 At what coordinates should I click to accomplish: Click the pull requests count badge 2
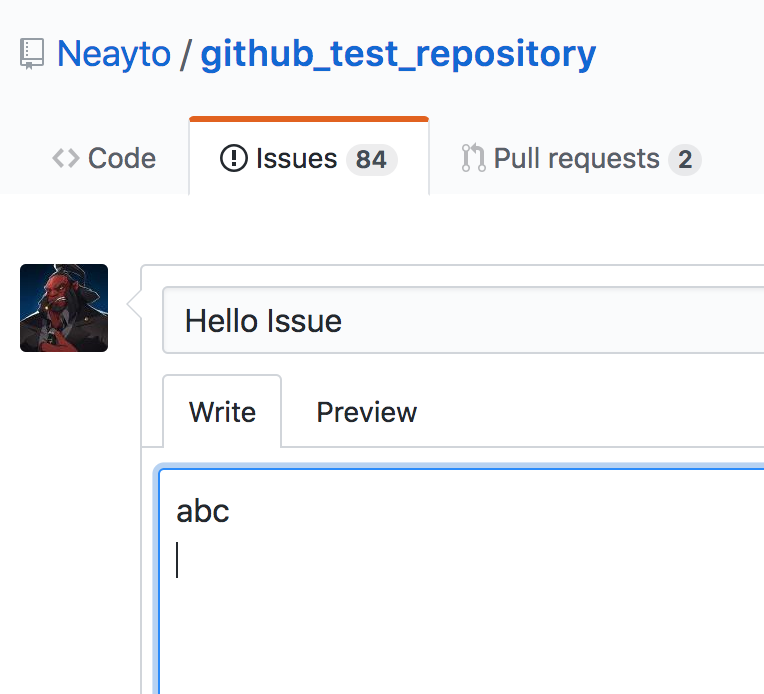tap(685, 159)
